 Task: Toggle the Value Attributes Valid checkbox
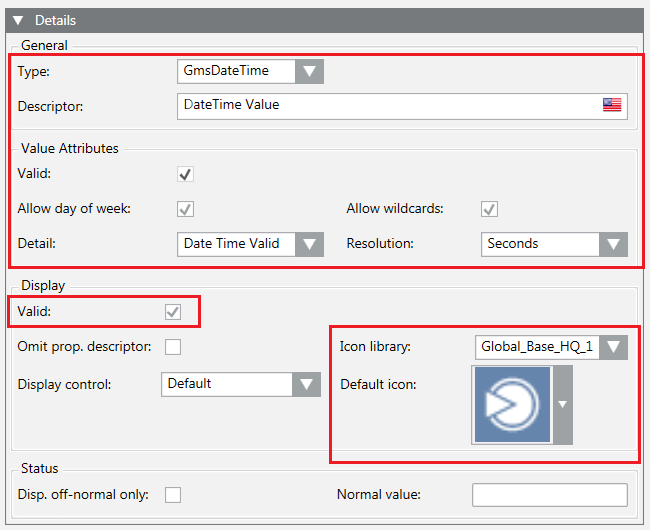[x=185, y=174]
